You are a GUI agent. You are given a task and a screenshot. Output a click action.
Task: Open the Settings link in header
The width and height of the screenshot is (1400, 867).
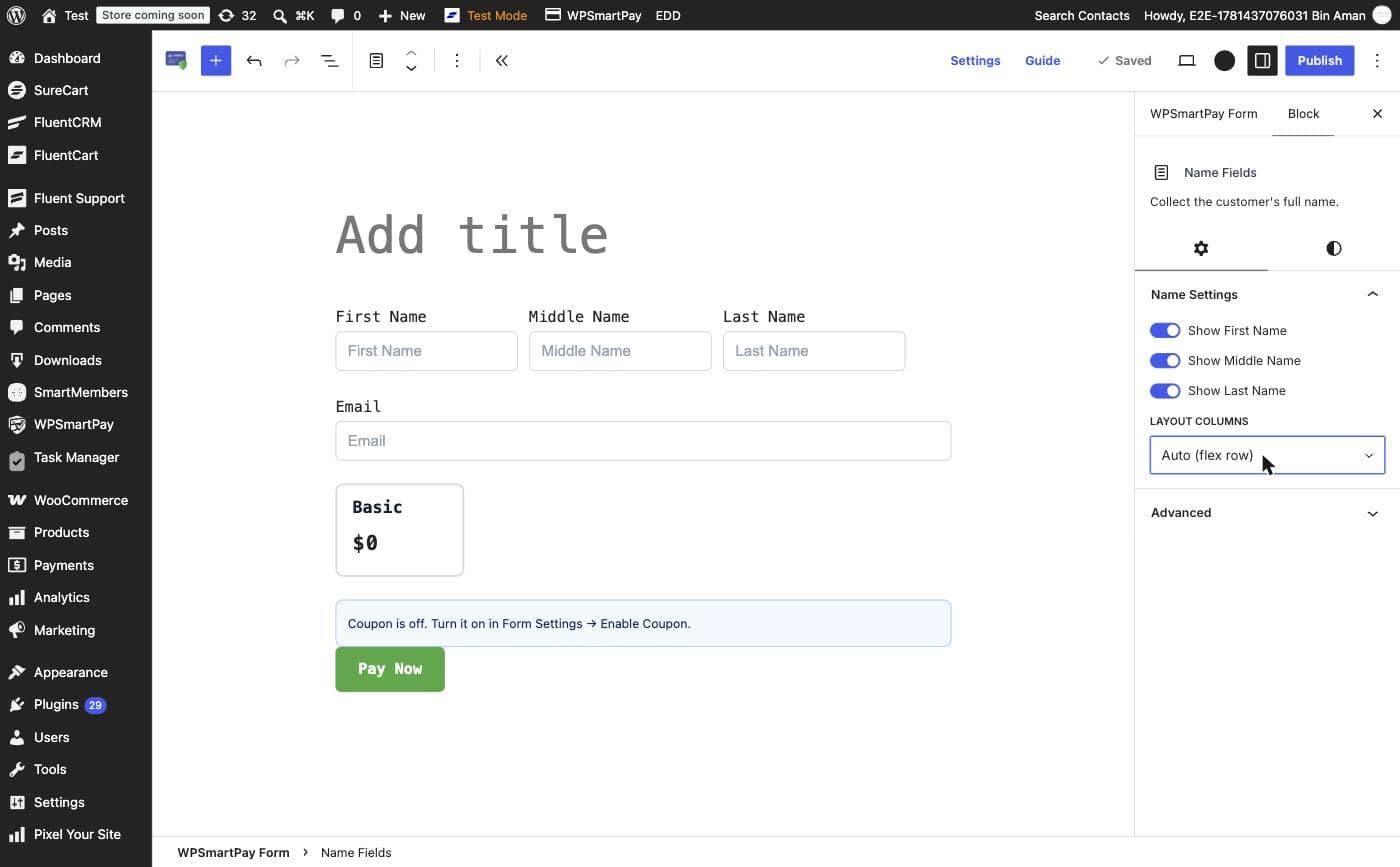[x=975, y=60]
